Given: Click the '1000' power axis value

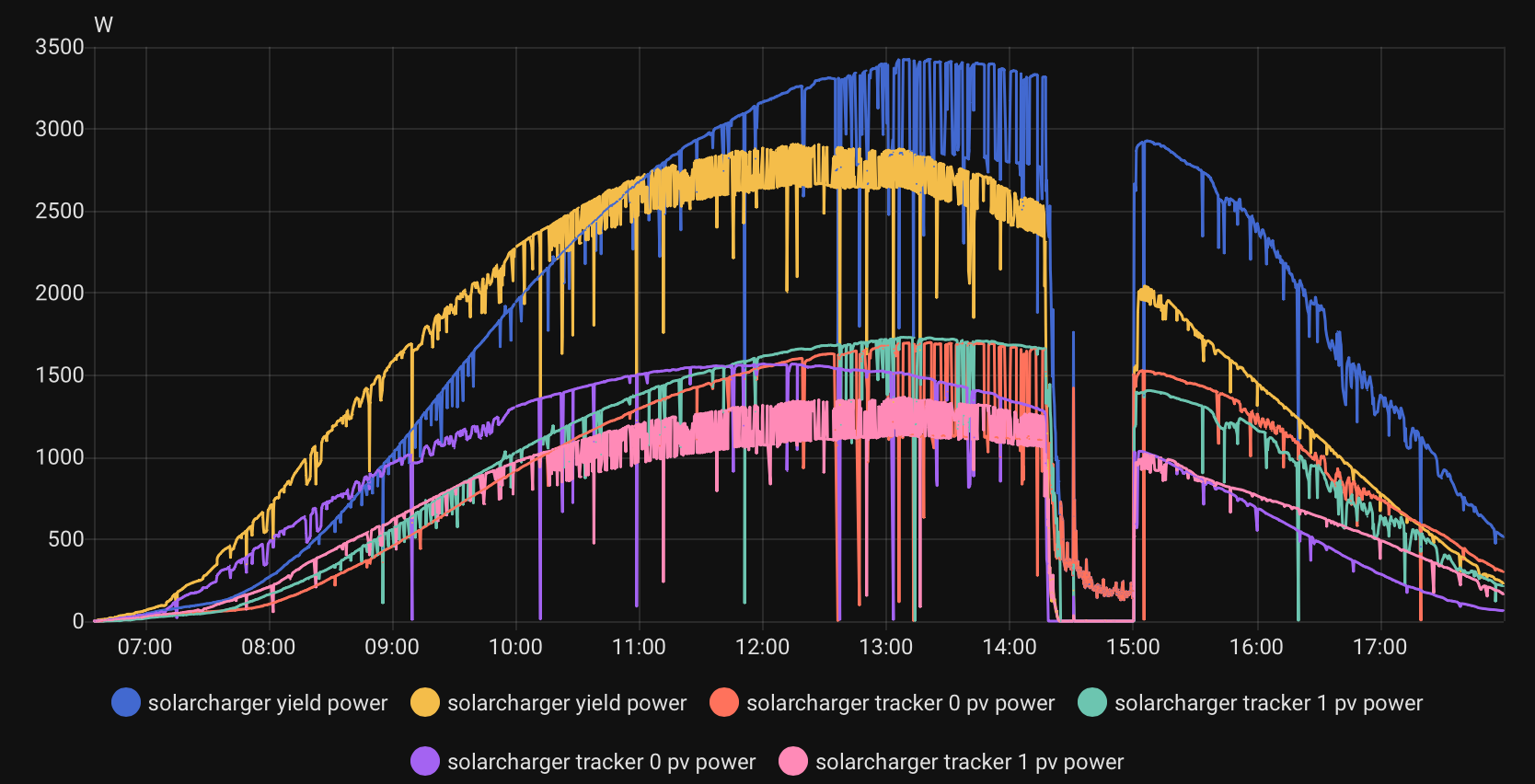Looking at the screenshot, I should [60, 457].
